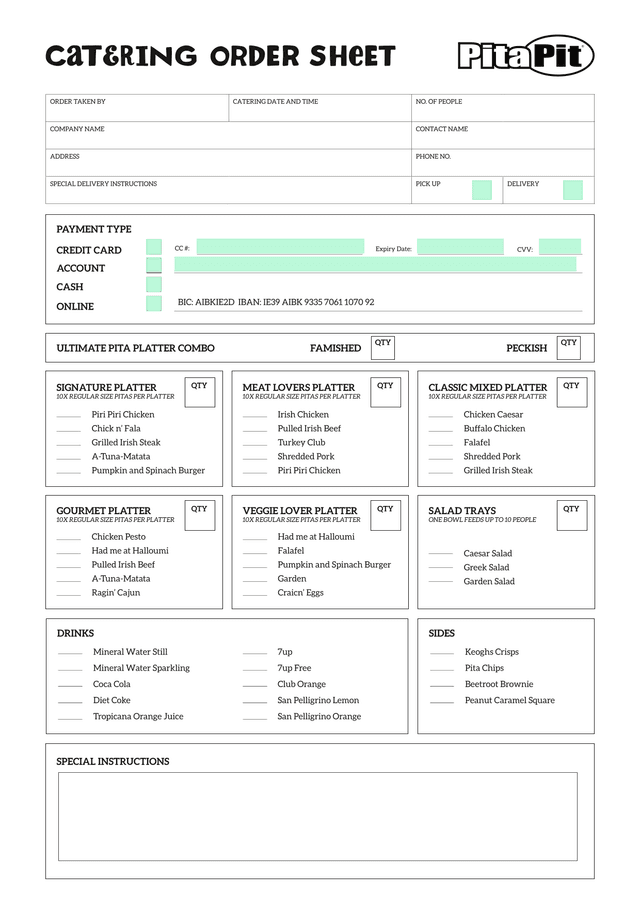Click 'Had me at Halloumi' in Veggie Lover Platter
The height and width of the screenshot is (905, 640).
[316, 537]
